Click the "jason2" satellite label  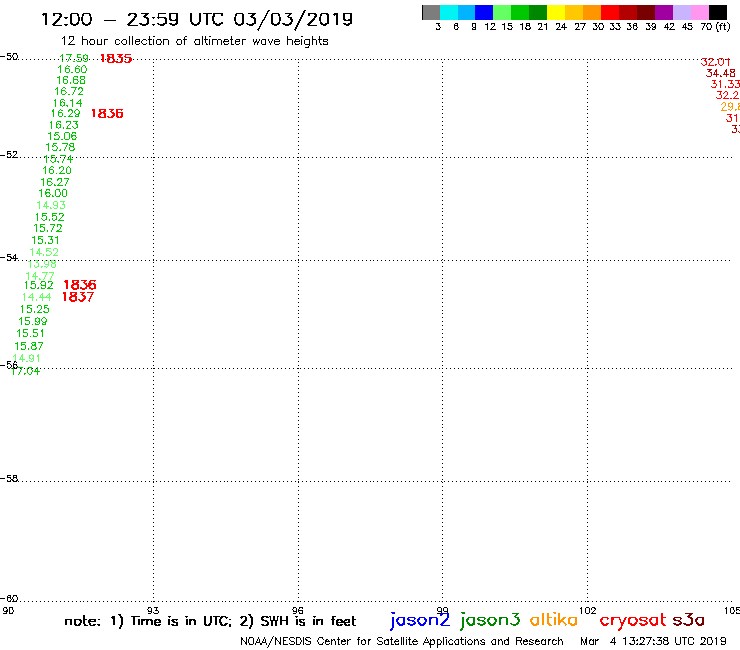pos(420,620)
